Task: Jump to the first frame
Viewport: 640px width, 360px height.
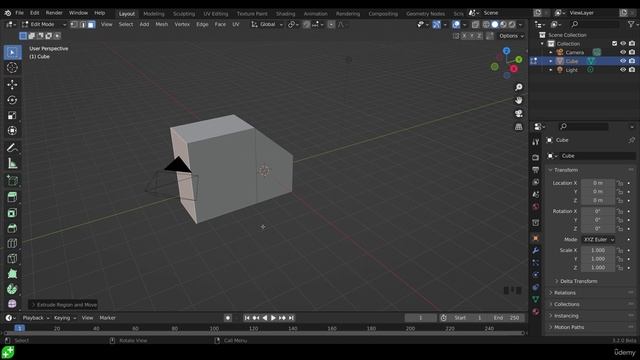Action: 247,318
